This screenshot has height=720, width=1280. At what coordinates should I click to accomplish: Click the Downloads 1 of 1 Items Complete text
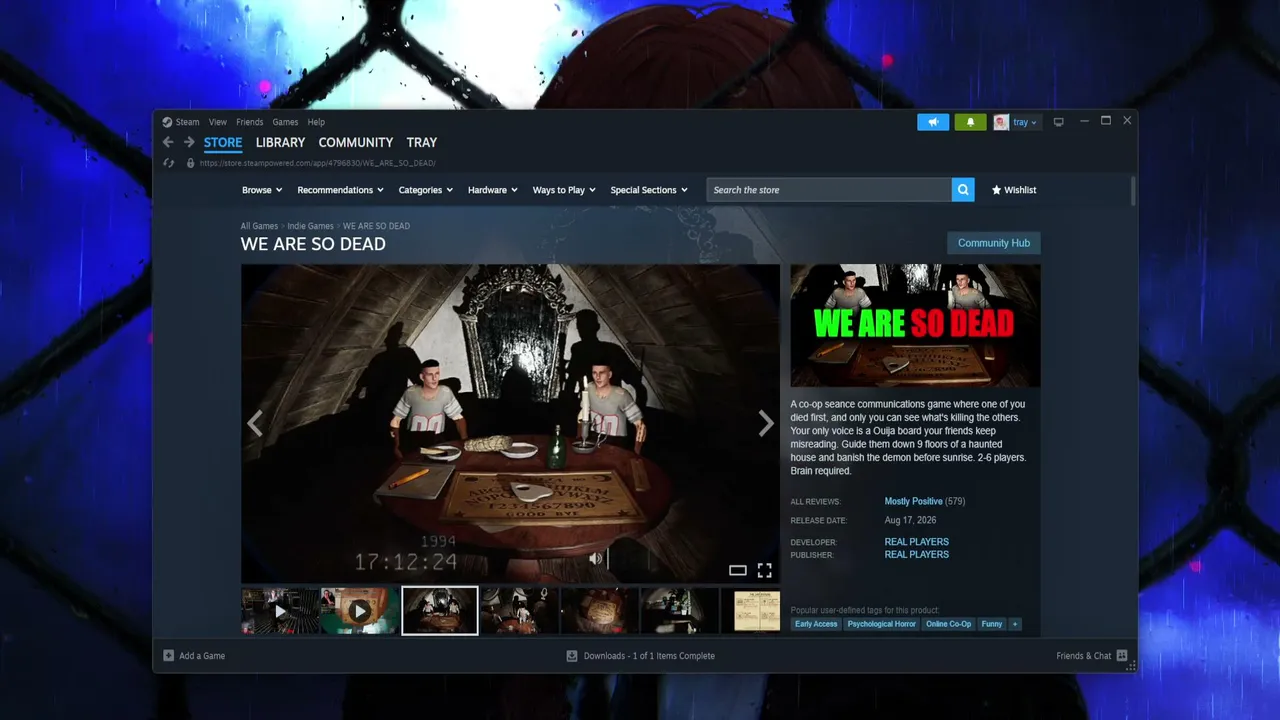649,656
